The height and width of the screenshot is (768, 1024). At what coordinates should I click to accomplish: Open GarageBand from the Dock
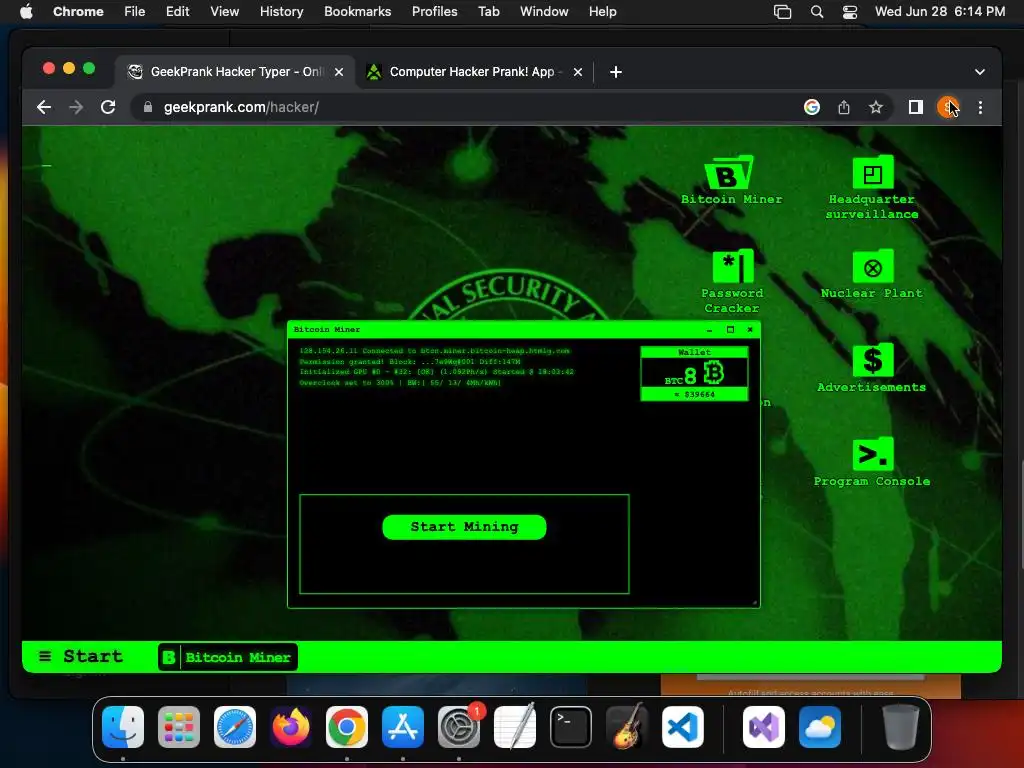[x=627, y=727]
